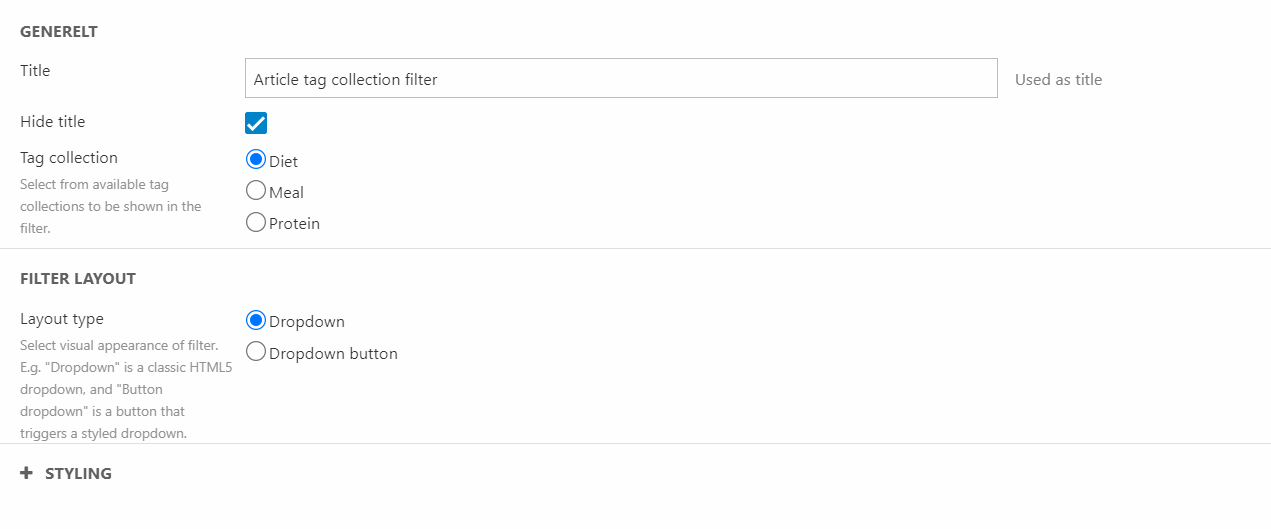The height and width of the screenshot is (529, 1271).
Task: Select the Dropdown layout radio button
Action: pos(256,321)
